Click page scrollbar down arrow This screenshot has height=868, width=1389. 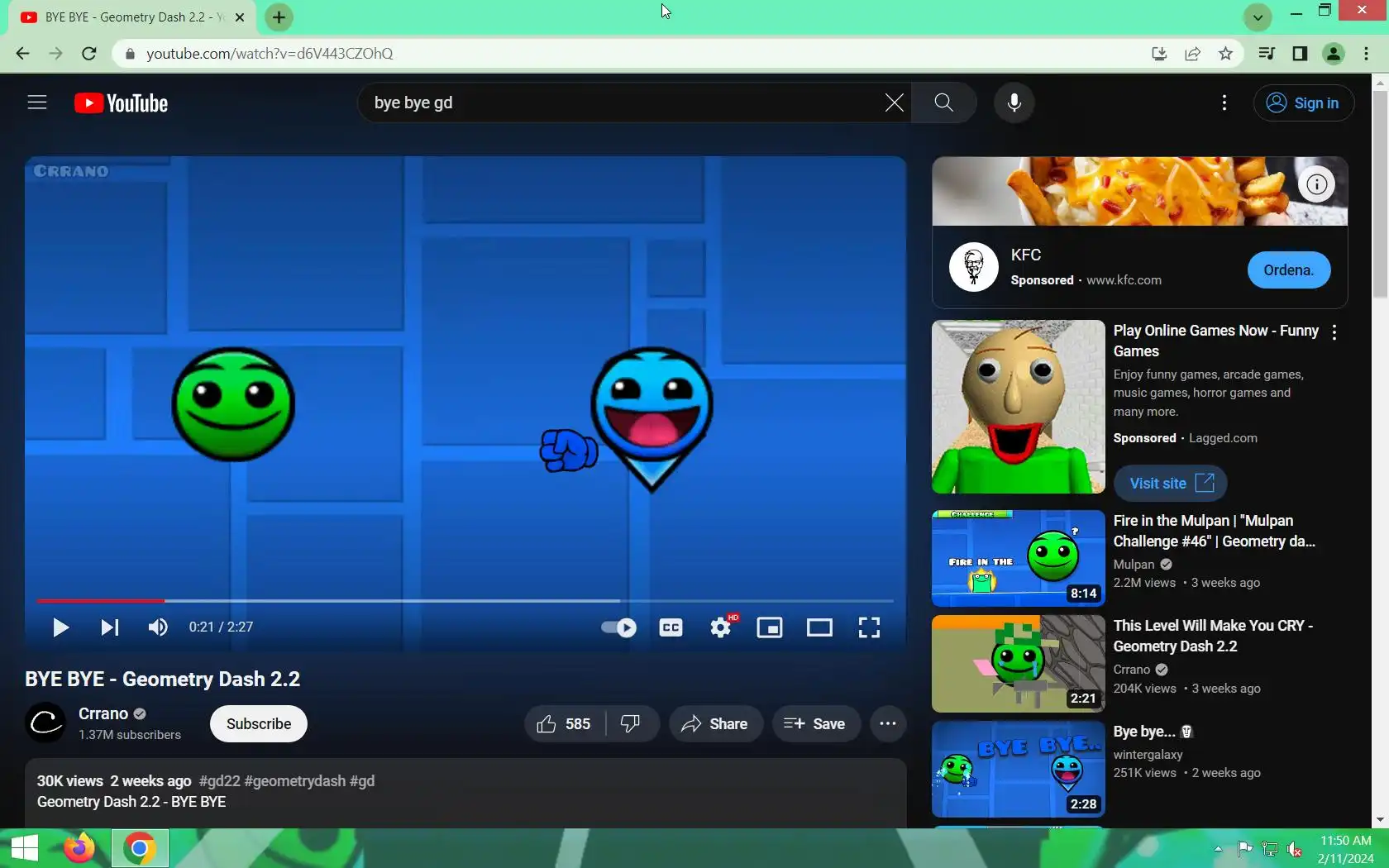pyautogui.click(x=1380, y=819)
